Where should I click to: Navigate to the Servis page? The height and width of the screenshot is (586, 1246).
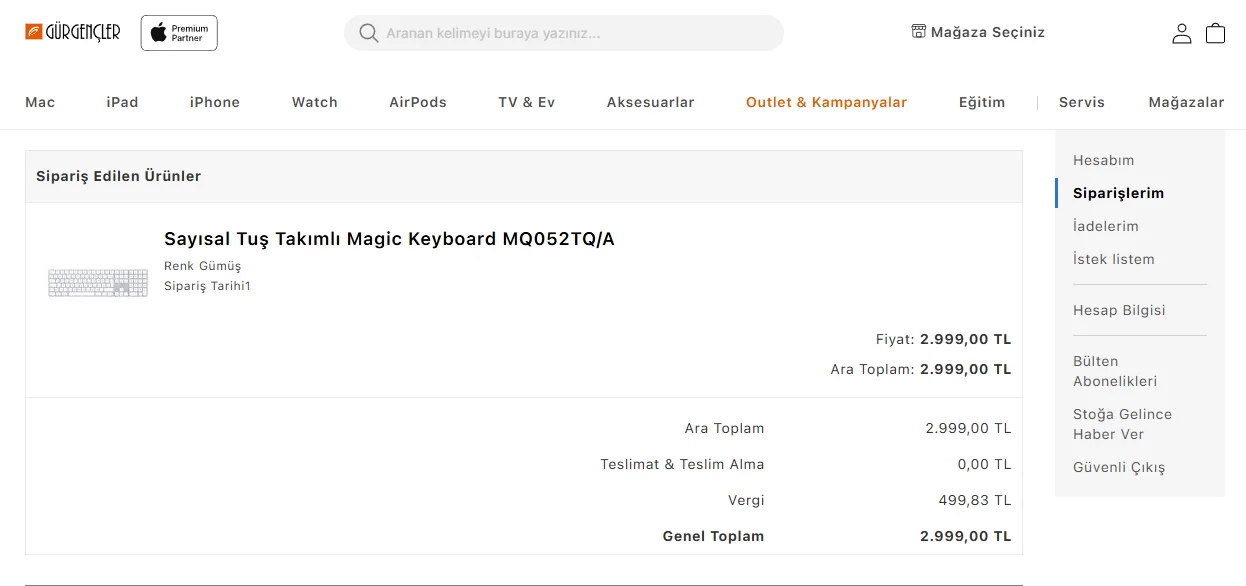(x=1081, y=102)
